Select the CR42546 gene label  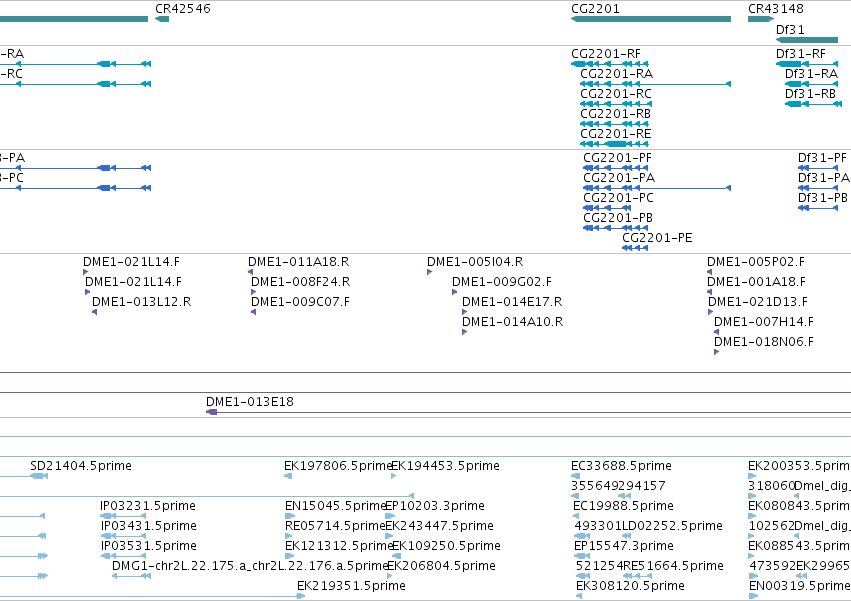tap(182, 9)
